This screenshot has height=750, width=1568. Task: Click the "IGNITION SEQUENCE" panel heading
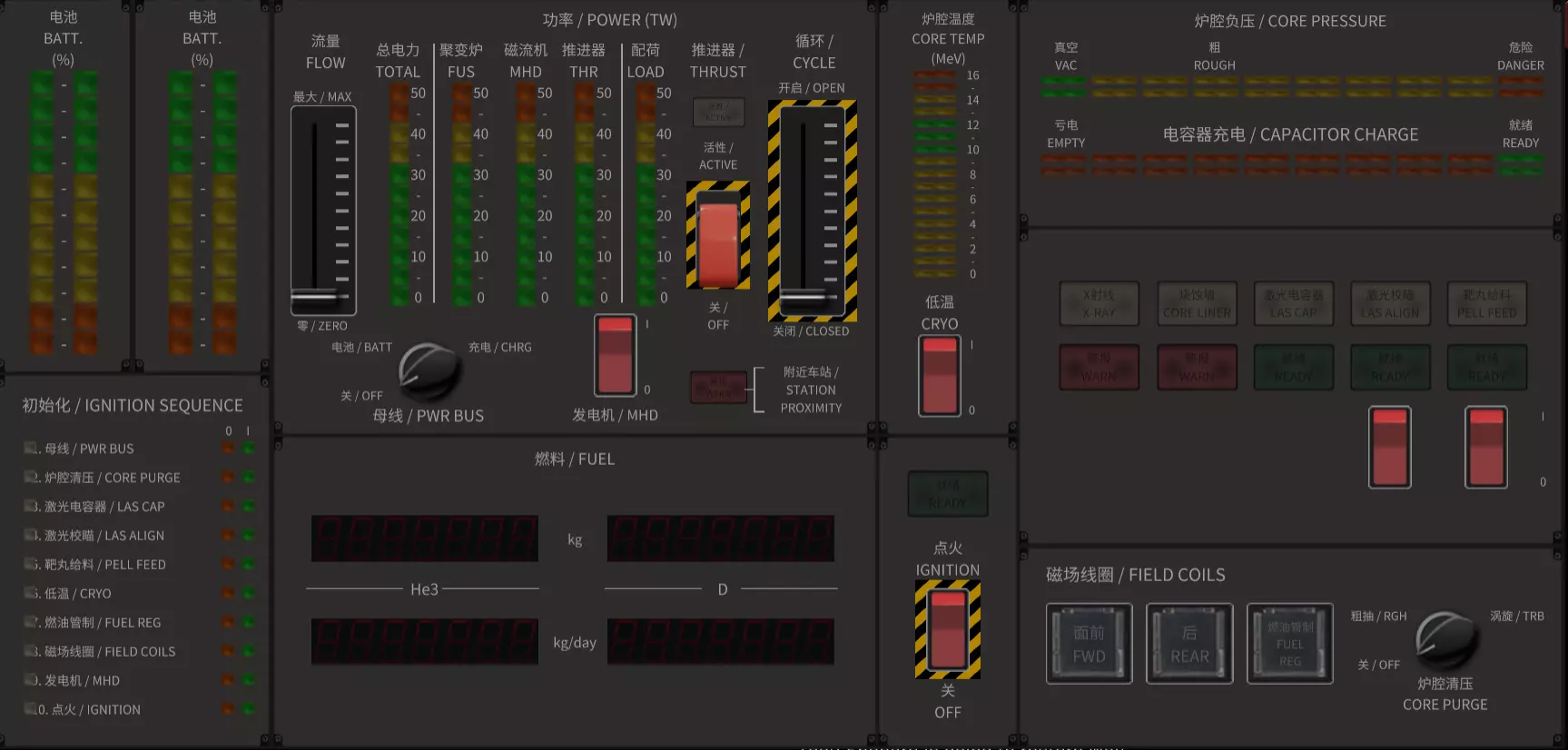(133, 406)
